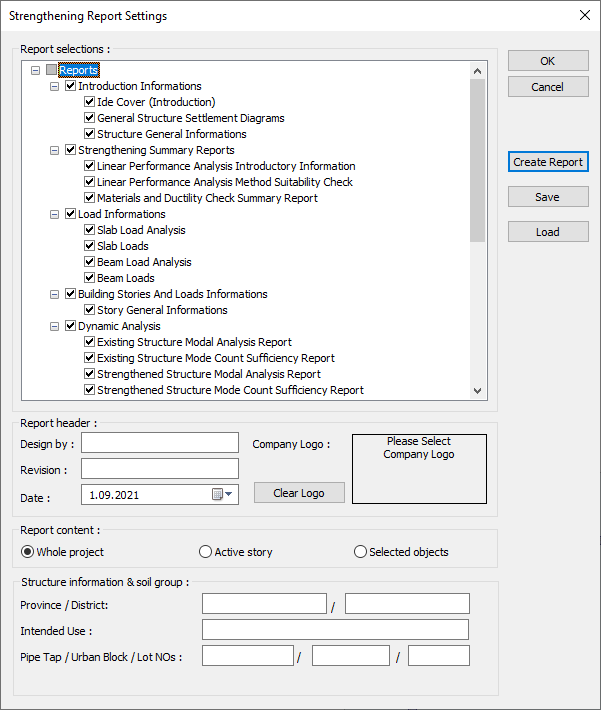601x710 pixels.
Task: Click the Design by text field
Action: pos(160,443)
